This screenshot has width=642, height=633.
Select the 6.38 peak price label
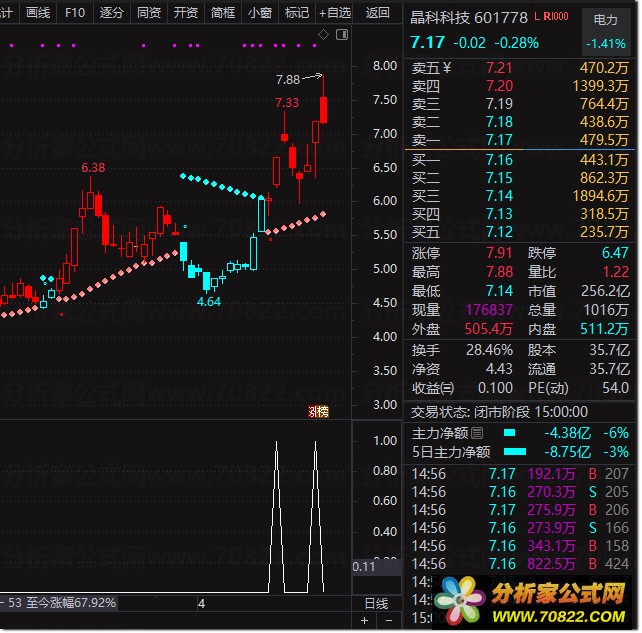[x=93, y=167]
